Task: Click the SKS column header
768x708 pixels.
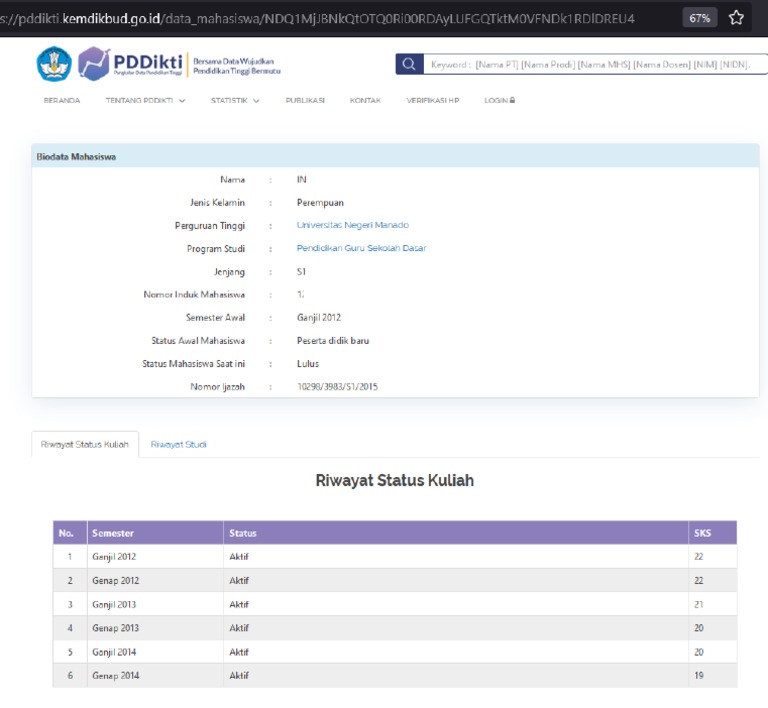Action: point(702,533)
